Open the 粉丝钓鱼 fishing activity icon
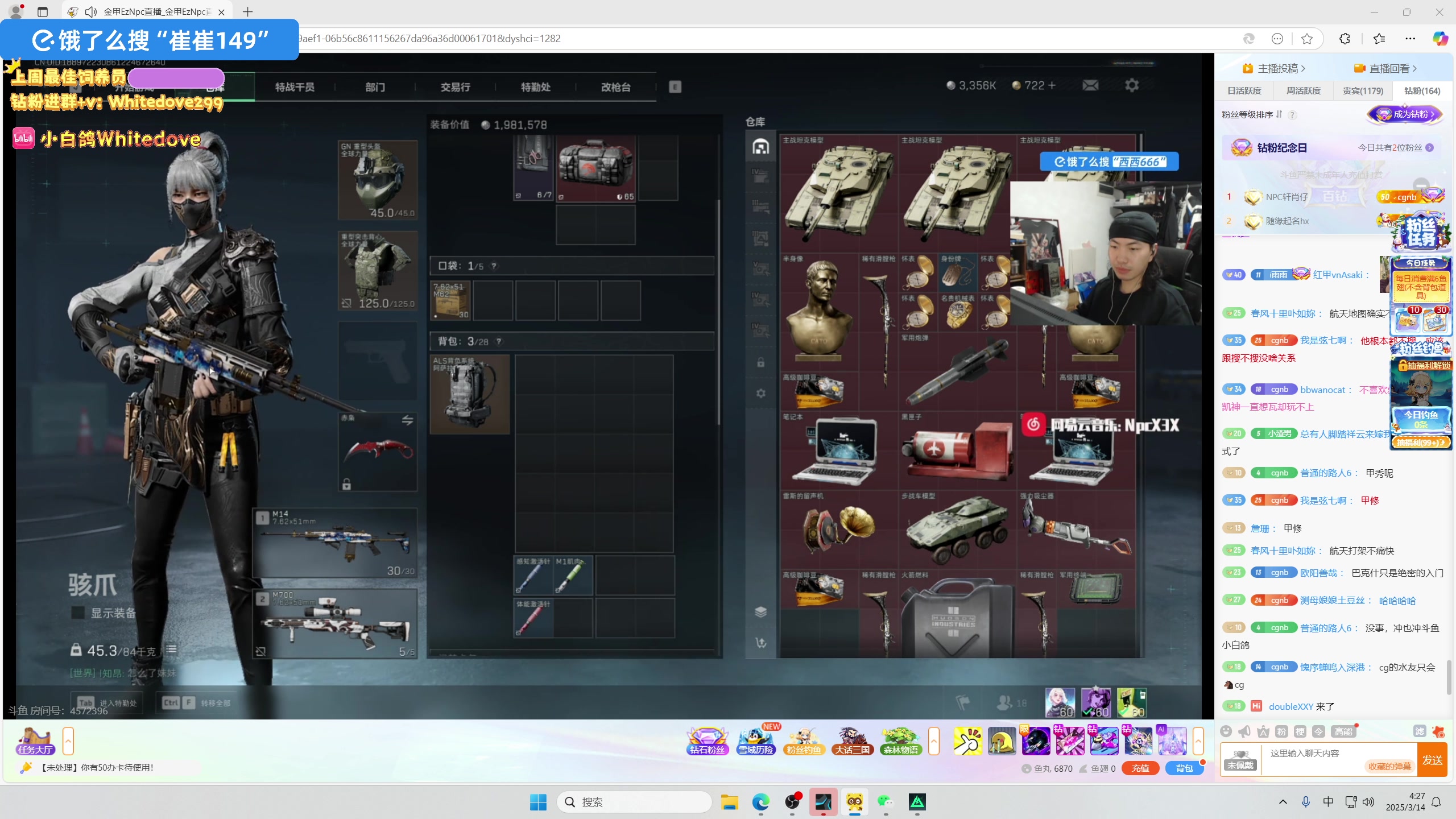Viewport: 1456px width, 819px height. click(x=804, y=741)
